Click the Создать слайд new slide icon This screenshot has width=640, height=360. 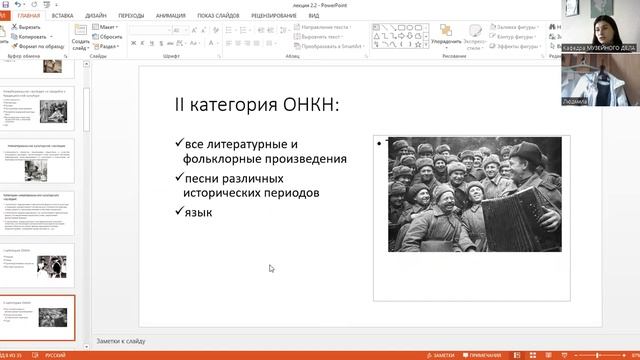point(80,30)
